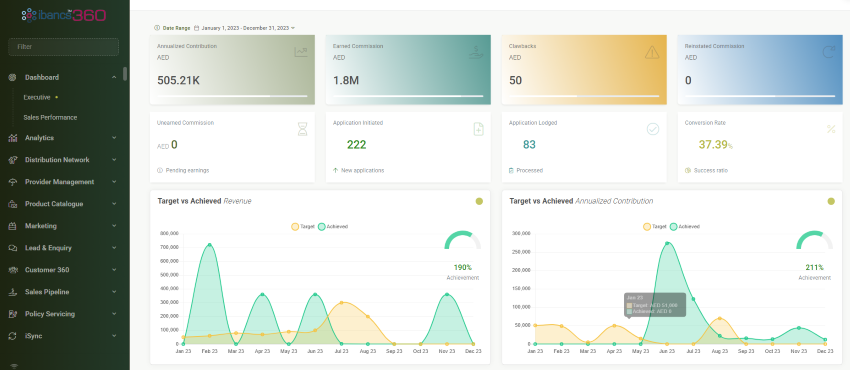The width and height of the screenshot is (850, 370).
Task: Click the Annualized Contribution trend chart icon
Action: coord(301,52)
